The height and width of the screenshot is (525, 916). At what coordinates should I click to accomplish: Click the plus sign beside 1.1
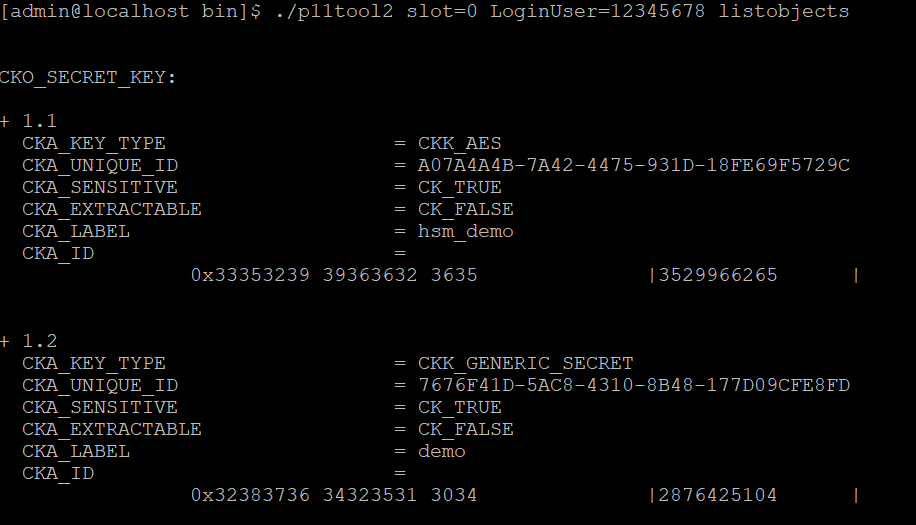coord(5,121)
